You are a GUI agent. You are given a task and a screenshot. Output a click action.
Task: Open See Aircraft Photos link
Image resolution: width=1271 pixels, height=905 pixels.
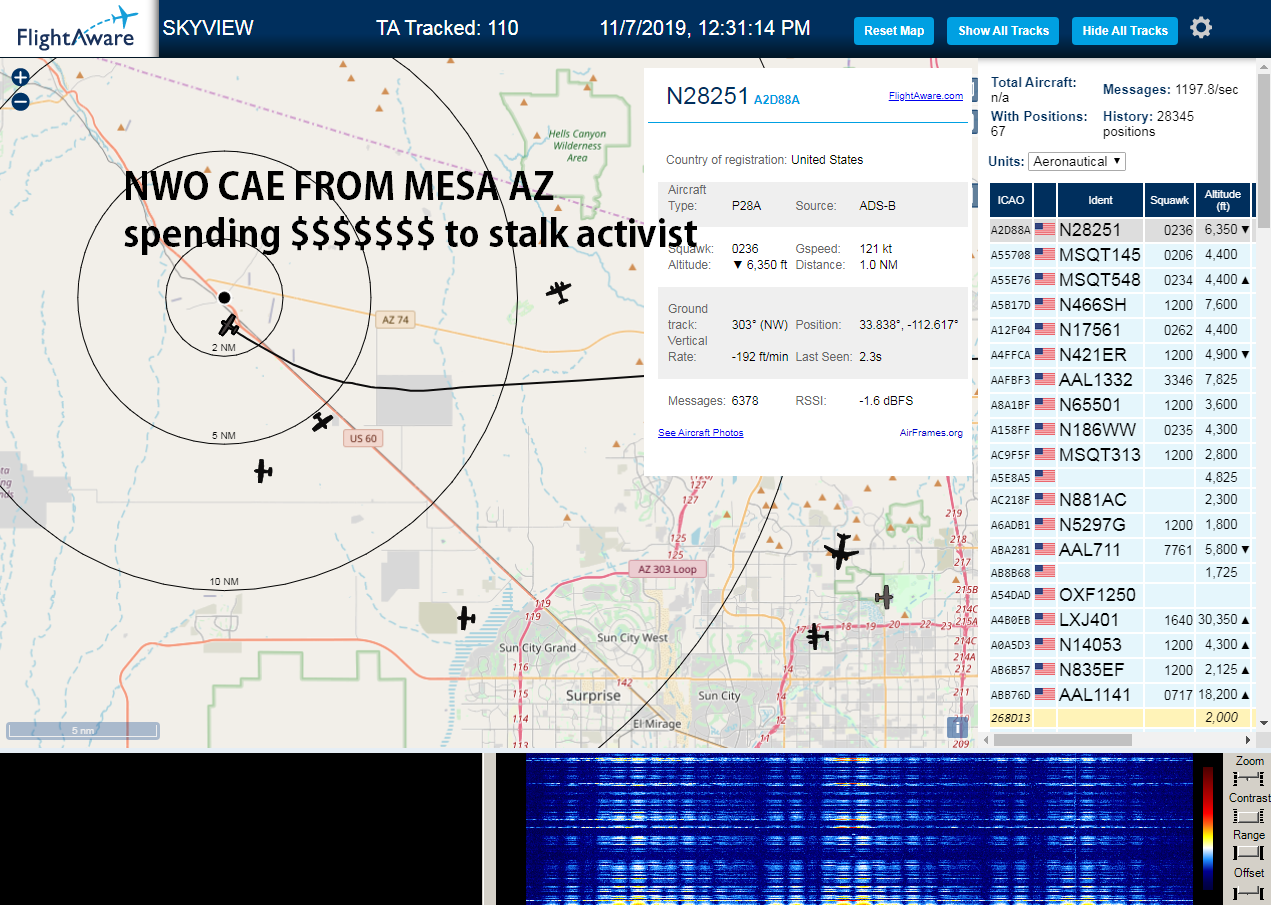[700, 433]
